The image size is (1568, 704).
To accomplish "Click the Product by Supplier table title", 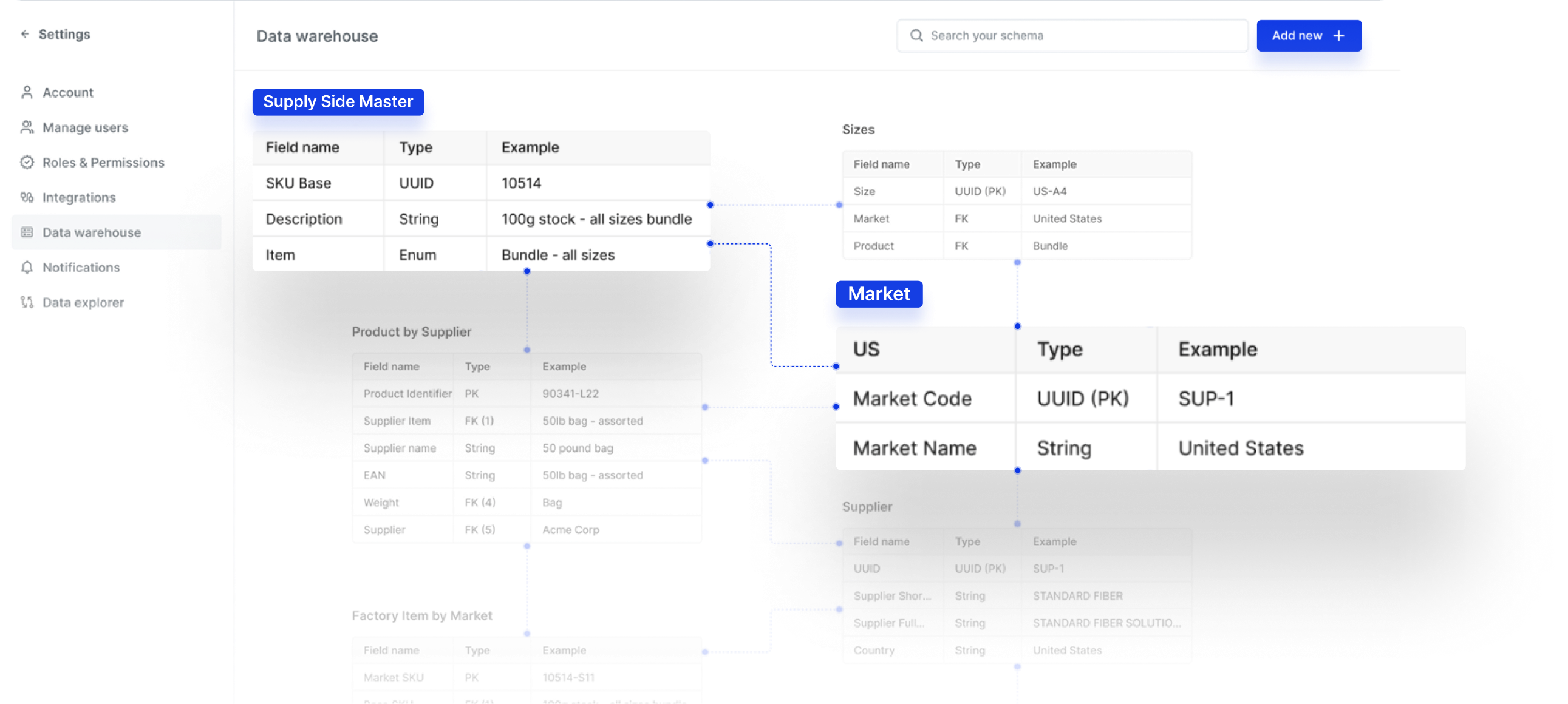I will click(x=412, y=331).
